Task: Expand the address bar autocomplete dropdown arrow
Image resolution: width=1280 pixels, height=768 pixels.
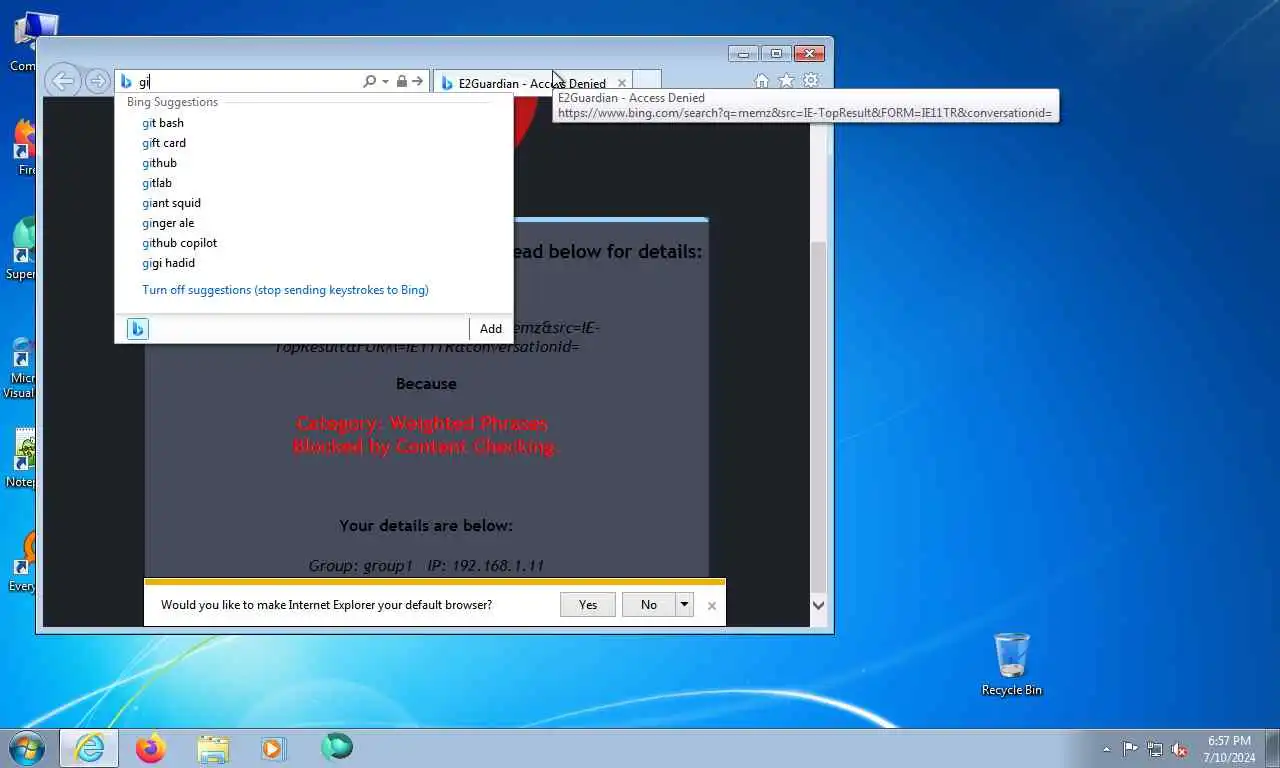Action: point(385,81)
